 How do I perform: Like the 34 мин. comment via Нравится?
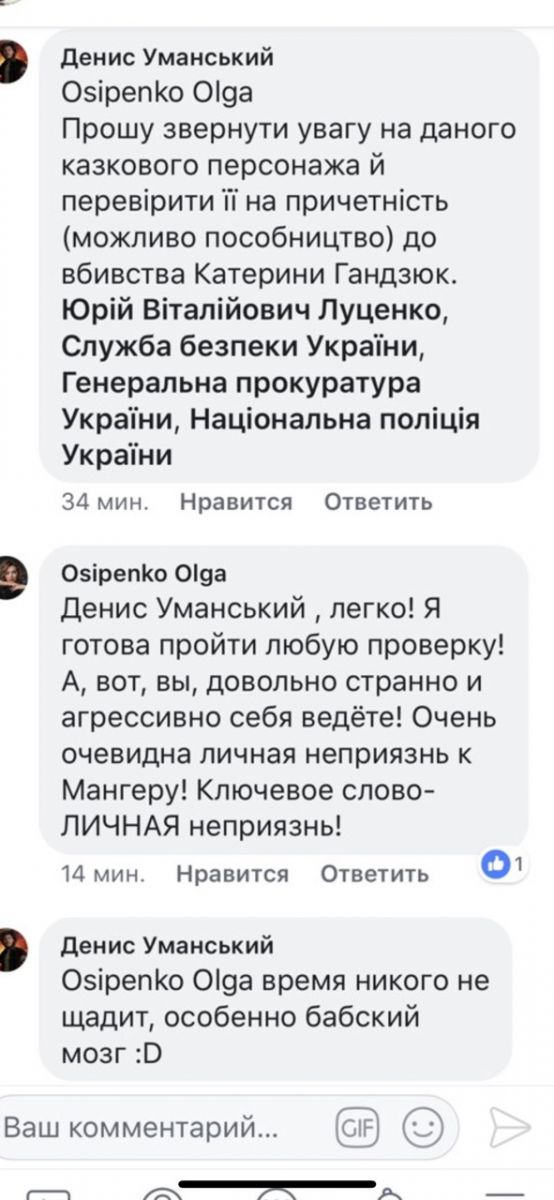(x=236, y=502)
